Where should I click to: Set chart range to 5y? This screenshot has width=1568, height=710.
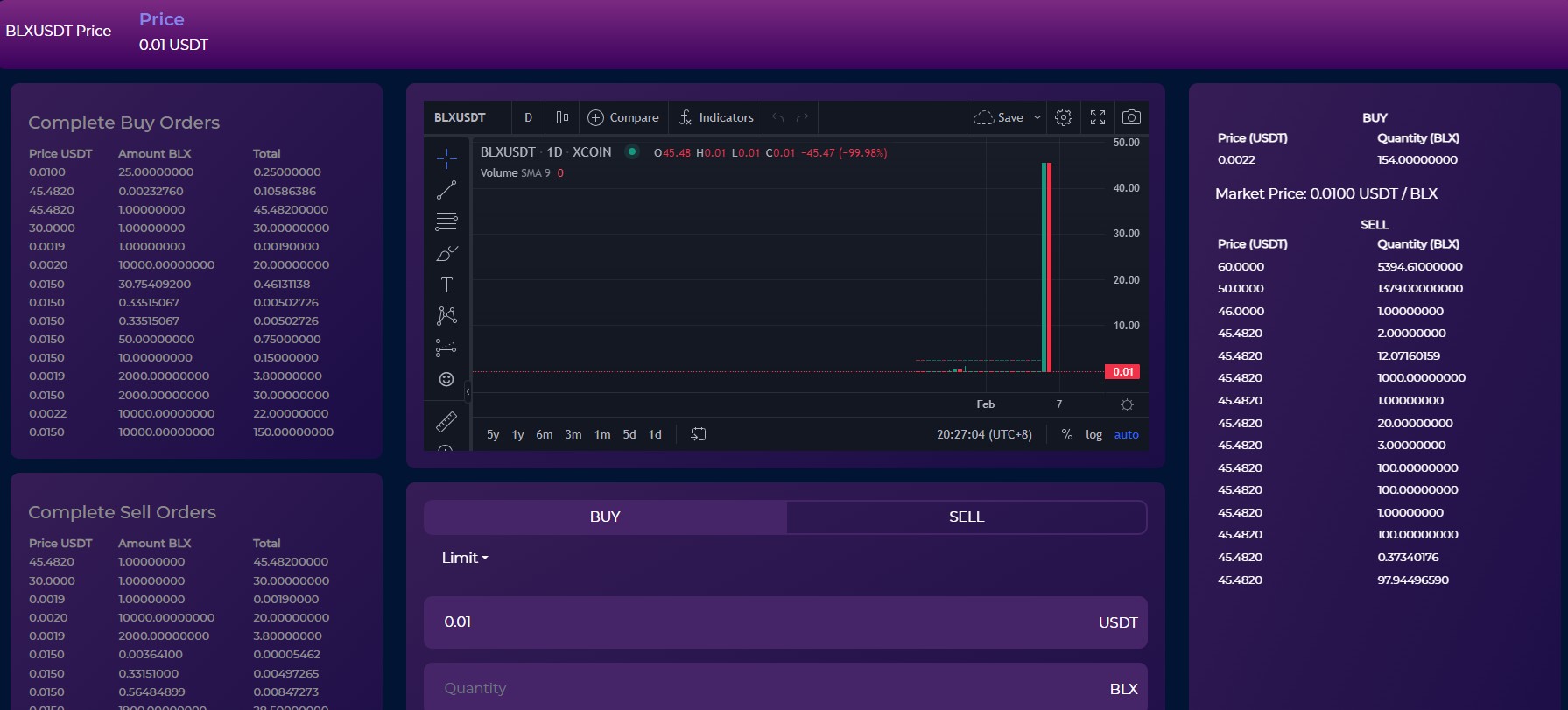coord(493,434)
